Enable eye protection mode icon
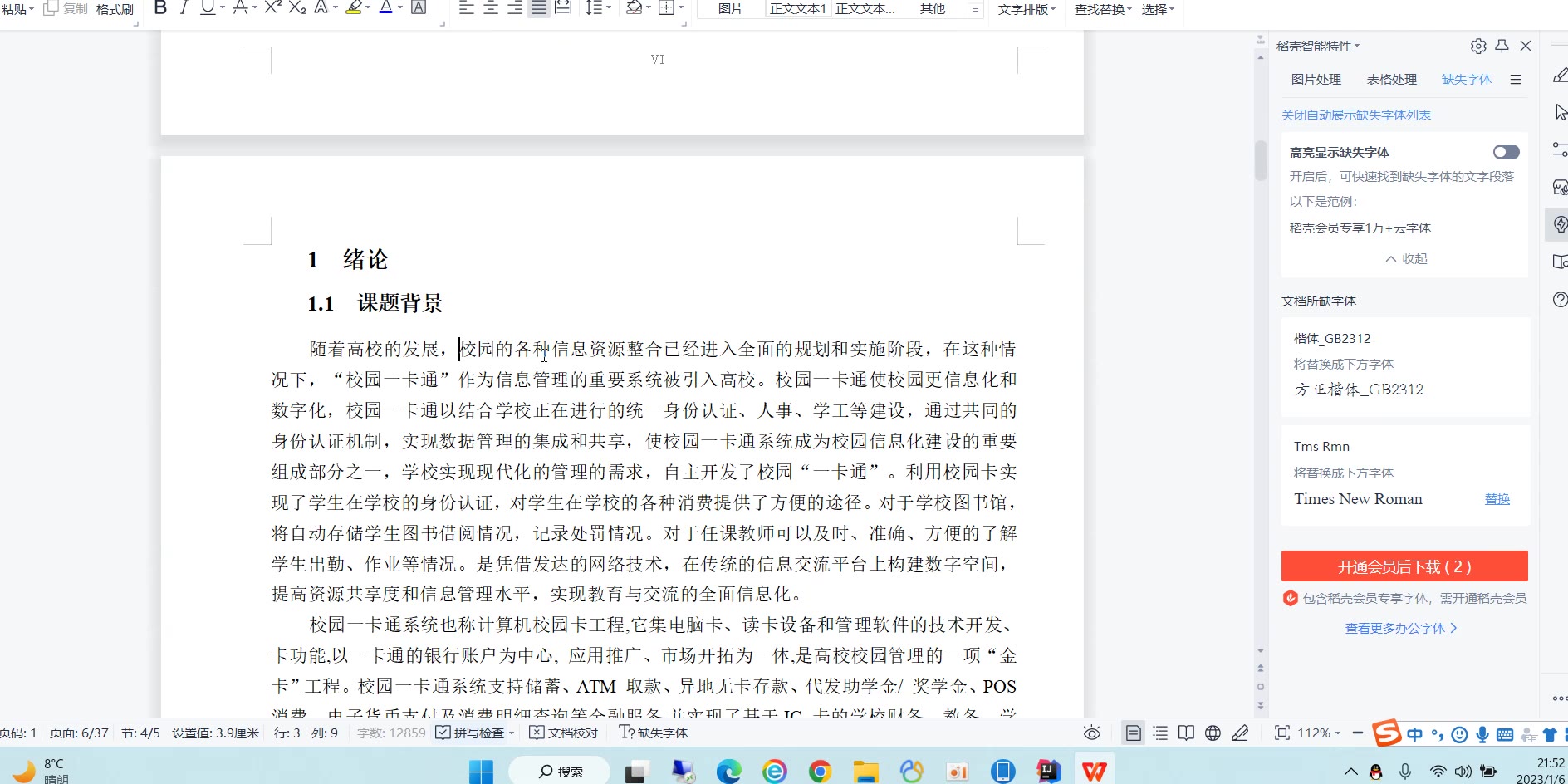 [1092, 733]
